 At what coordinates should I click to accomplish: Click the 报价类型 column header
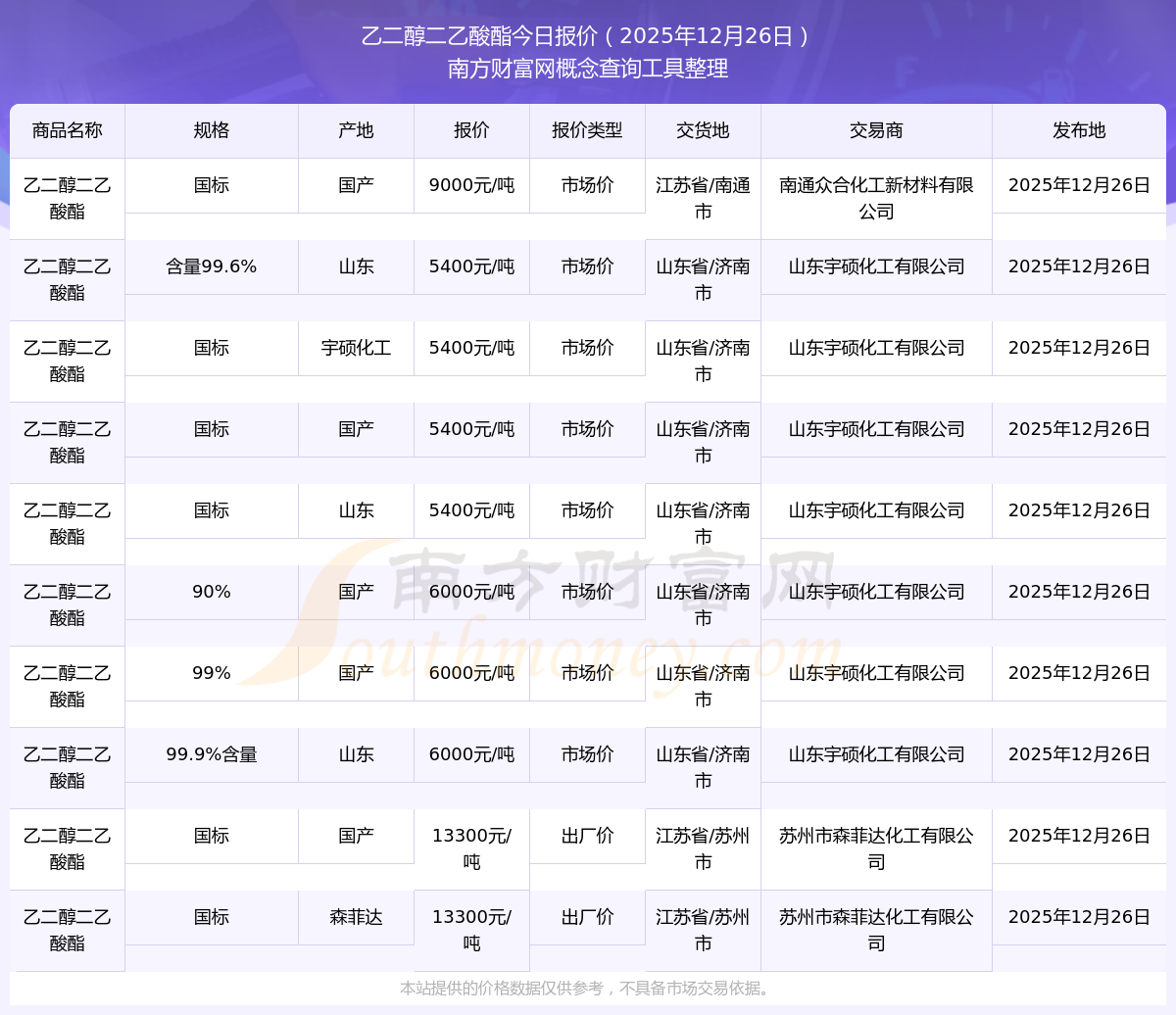click(587, 130)
